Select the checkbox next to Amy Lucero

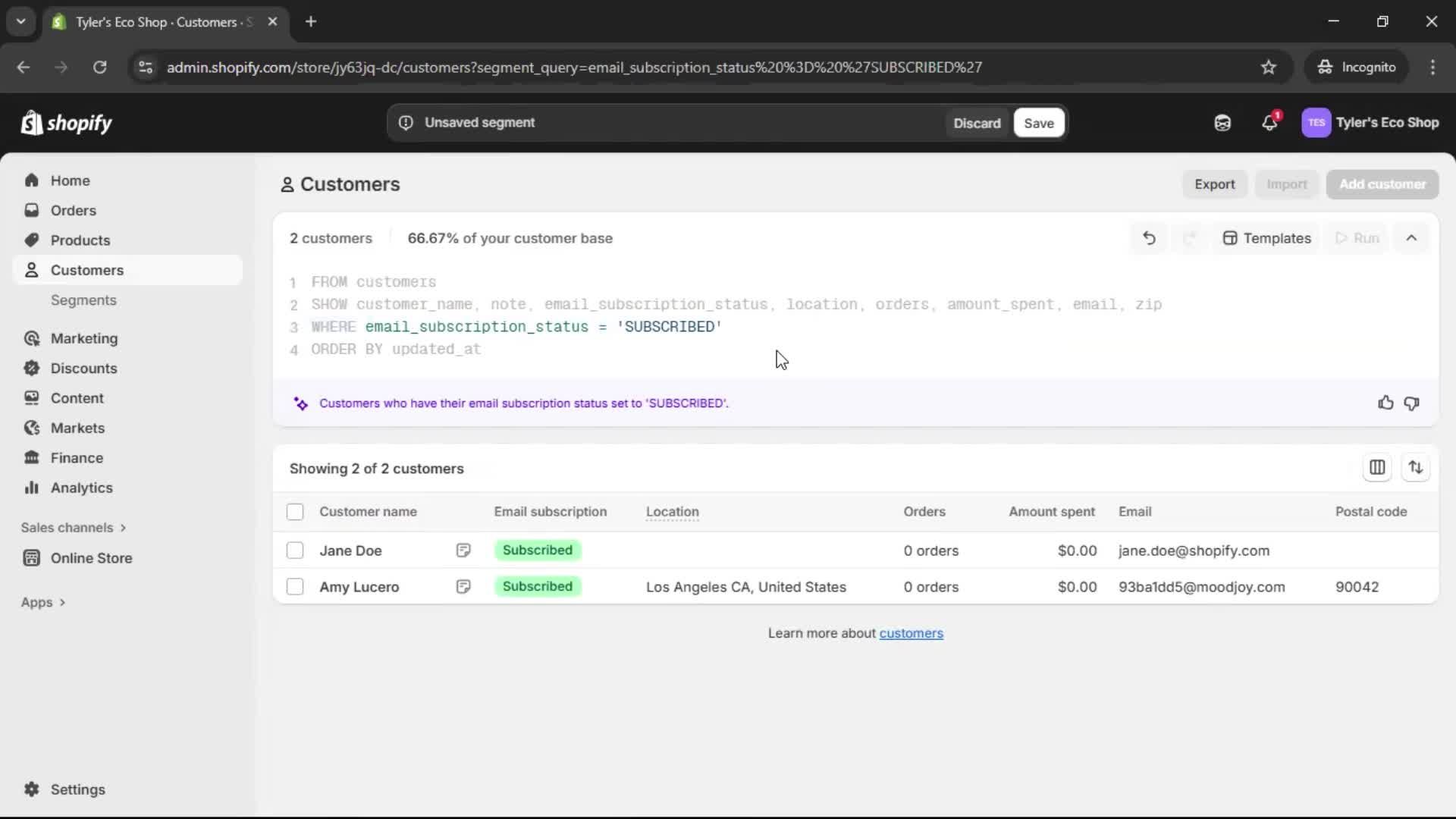click(295, 586)
